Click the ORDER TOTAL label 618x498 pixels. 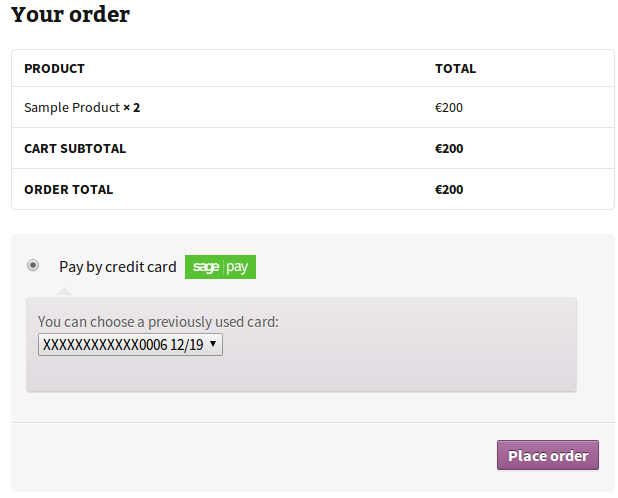pyautogui.click(x=68, y=189)
